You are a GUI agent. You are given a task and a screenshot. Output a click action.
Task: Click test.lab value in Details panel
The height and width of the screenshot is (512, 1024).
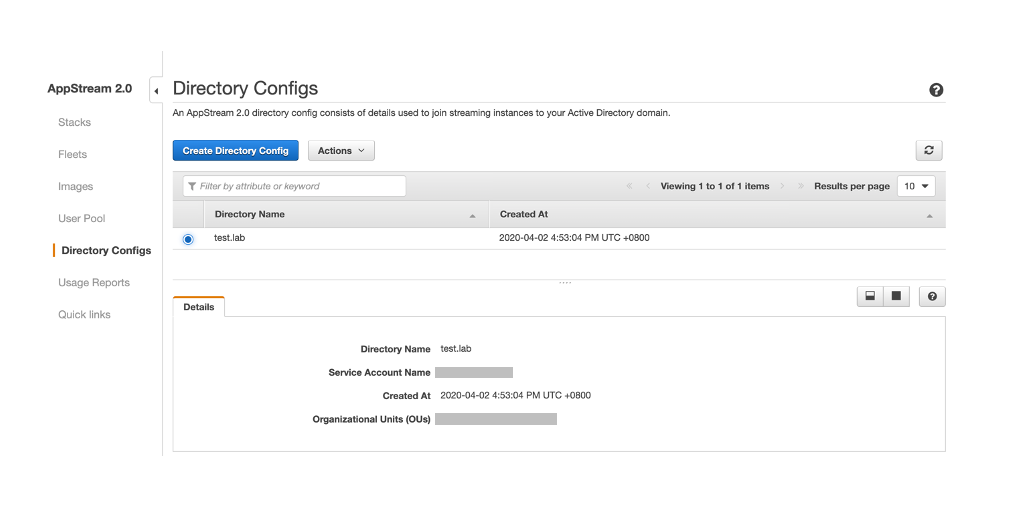[456, 349]
